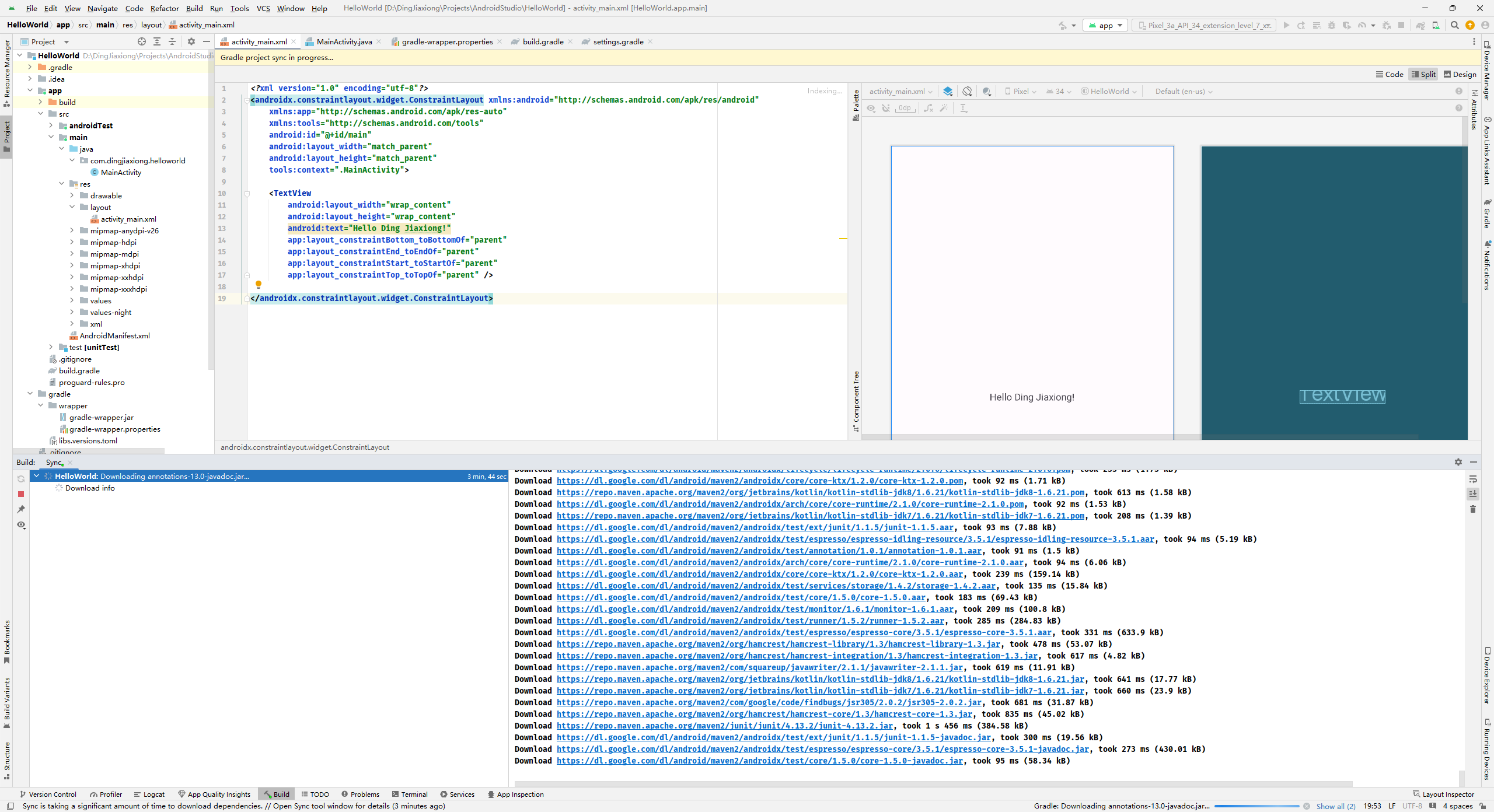Click Show all (2) background tasks link

pos(1336,806)
